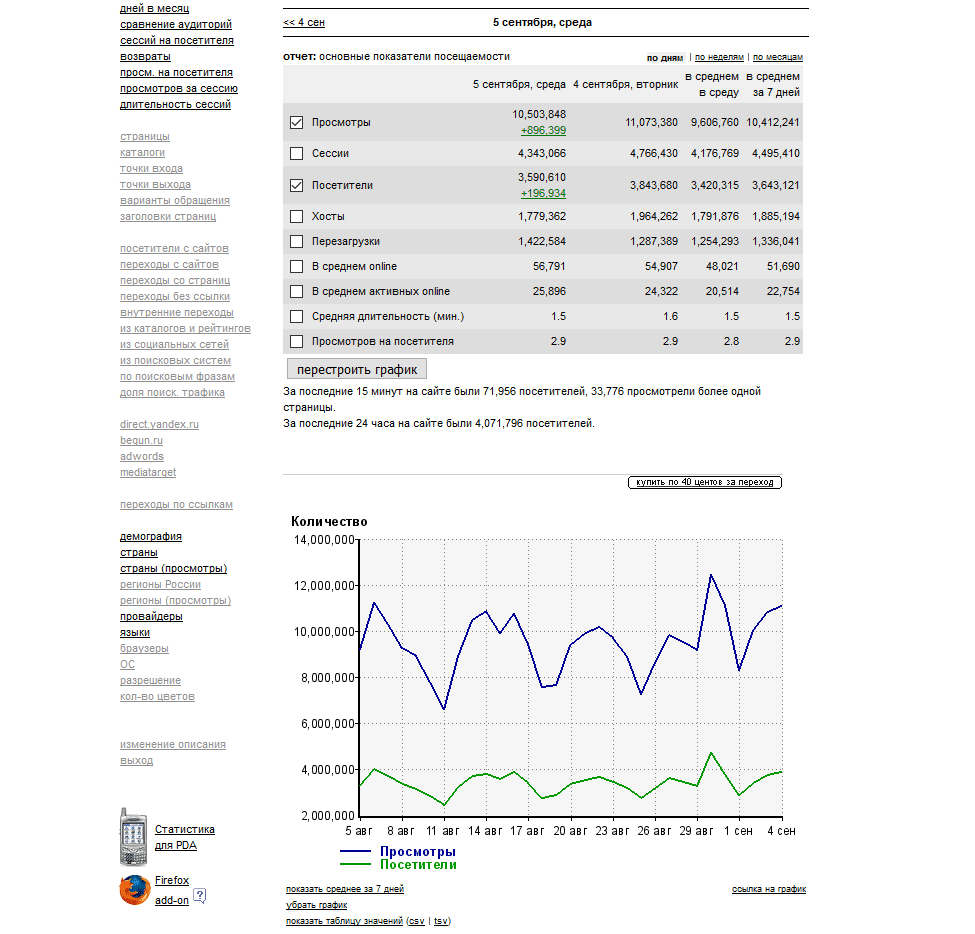The image size is (975, 934).
Task: Click the ссылка на график link
Action: (768, 889)
